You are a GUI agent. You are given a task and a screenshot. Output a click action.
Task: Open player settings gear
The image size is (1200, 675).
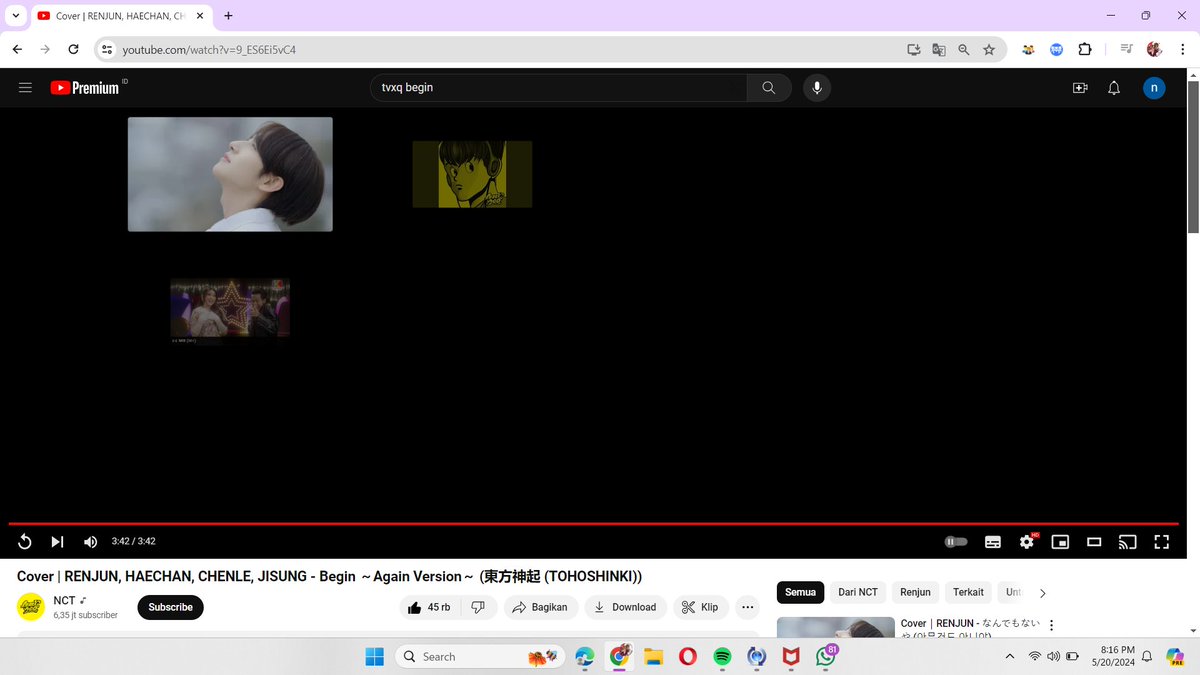pyautogui.click(x=1027, y=541)
